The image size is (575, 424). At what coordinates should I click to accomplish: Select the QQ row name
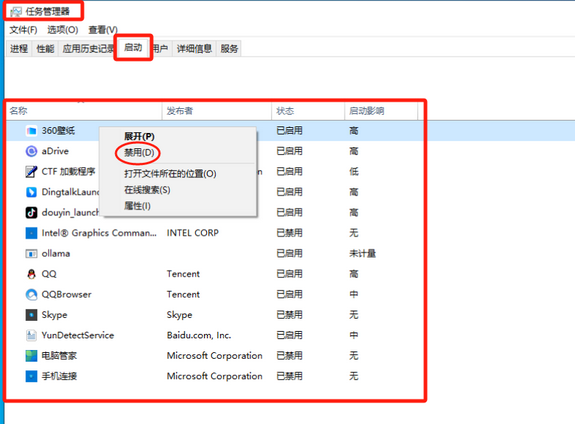(49, 274)
